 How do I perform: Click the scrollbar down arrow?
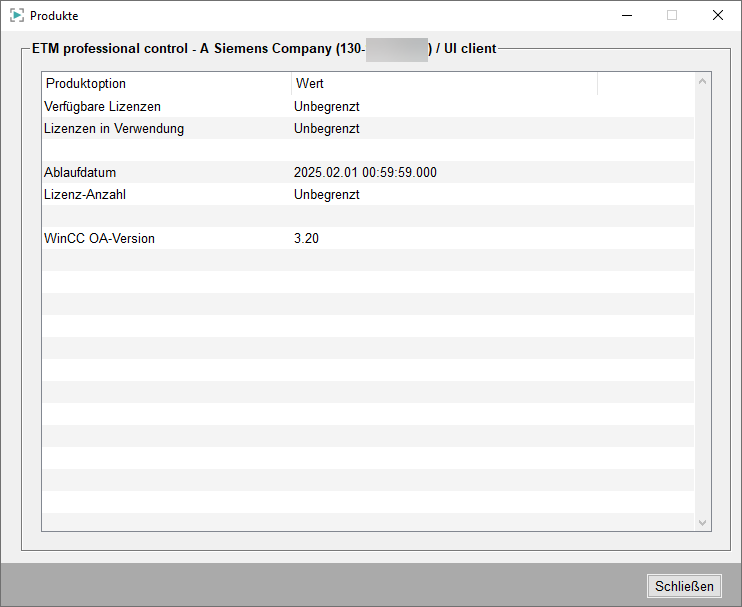[x=702, y=522]
